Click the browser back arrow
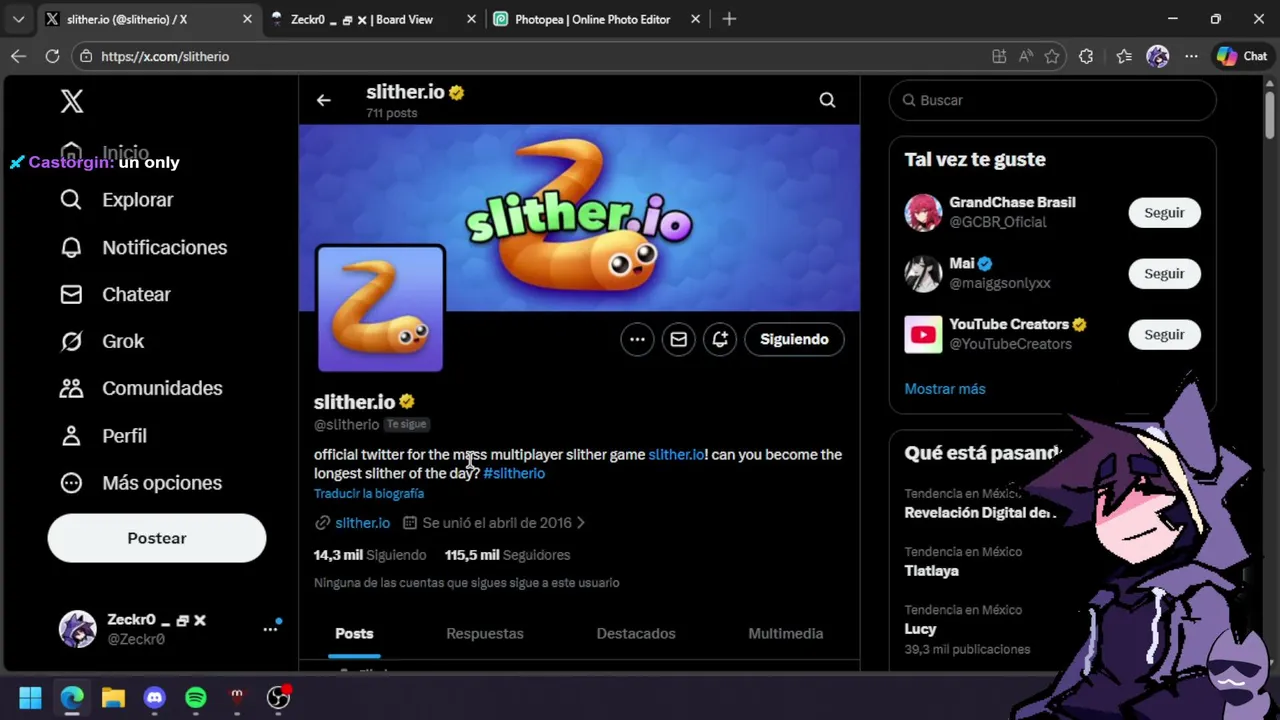The image size is (1280, 720). tap(18, 56)
